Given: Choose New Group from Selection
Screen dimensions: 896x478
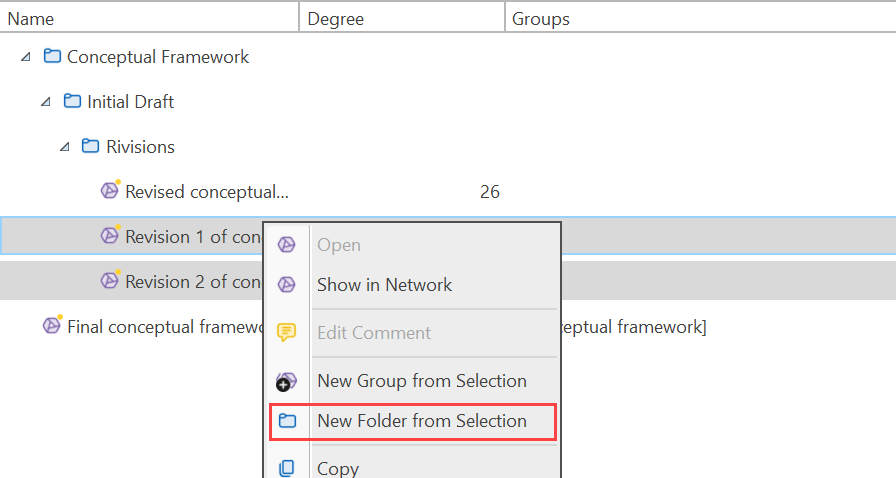Looking at the screenshot, I should (421, 381).
